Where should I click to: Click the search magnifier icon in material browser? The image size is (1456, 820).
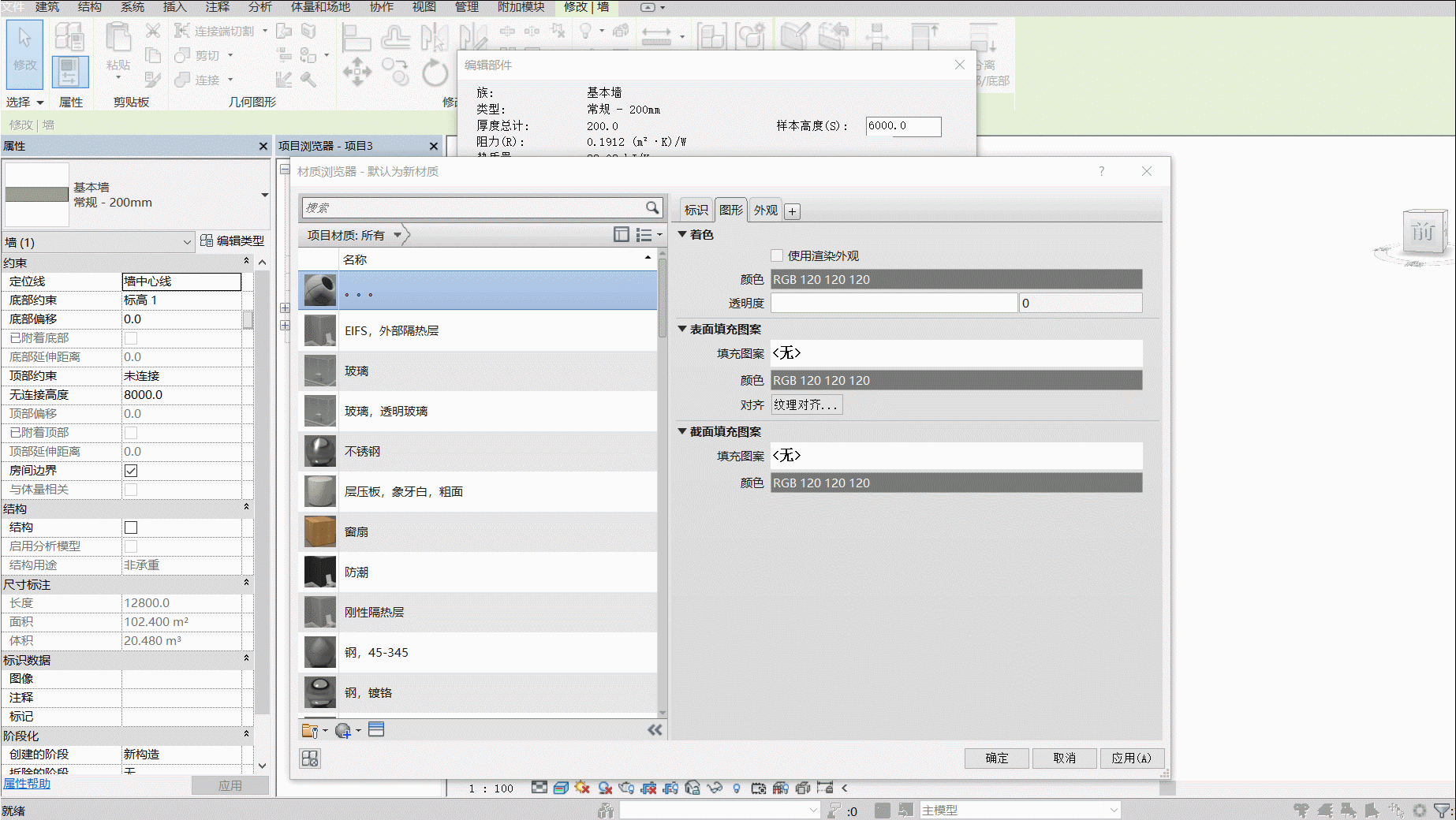click(x=652, y=207)
